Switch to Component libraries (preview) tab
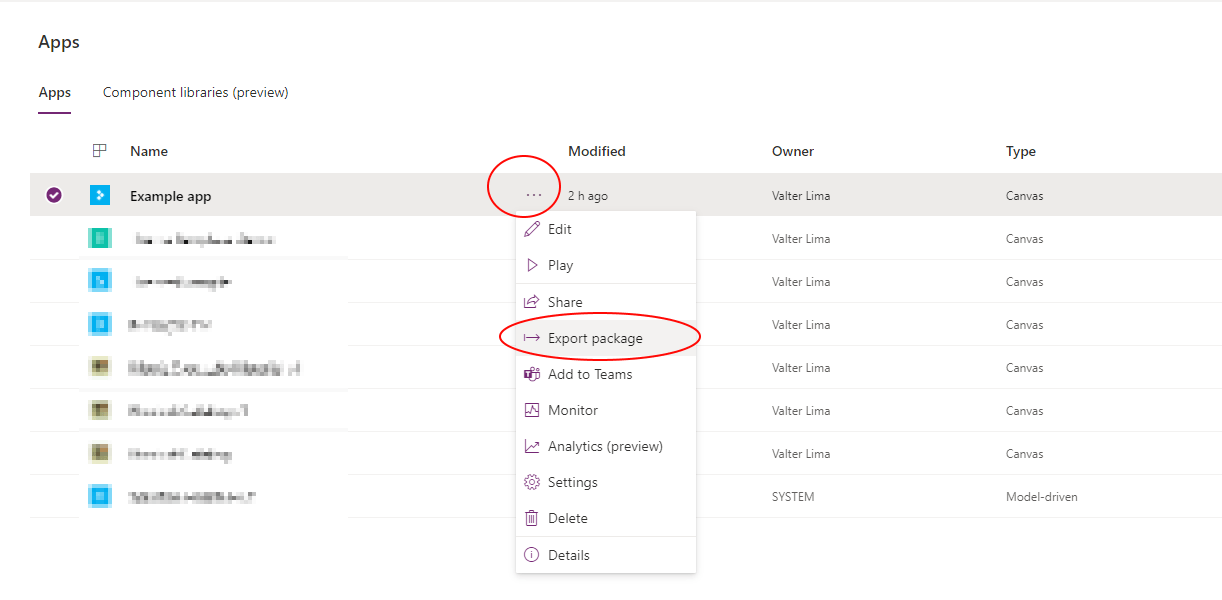The image size is (1222, 600). pos(195,92)
